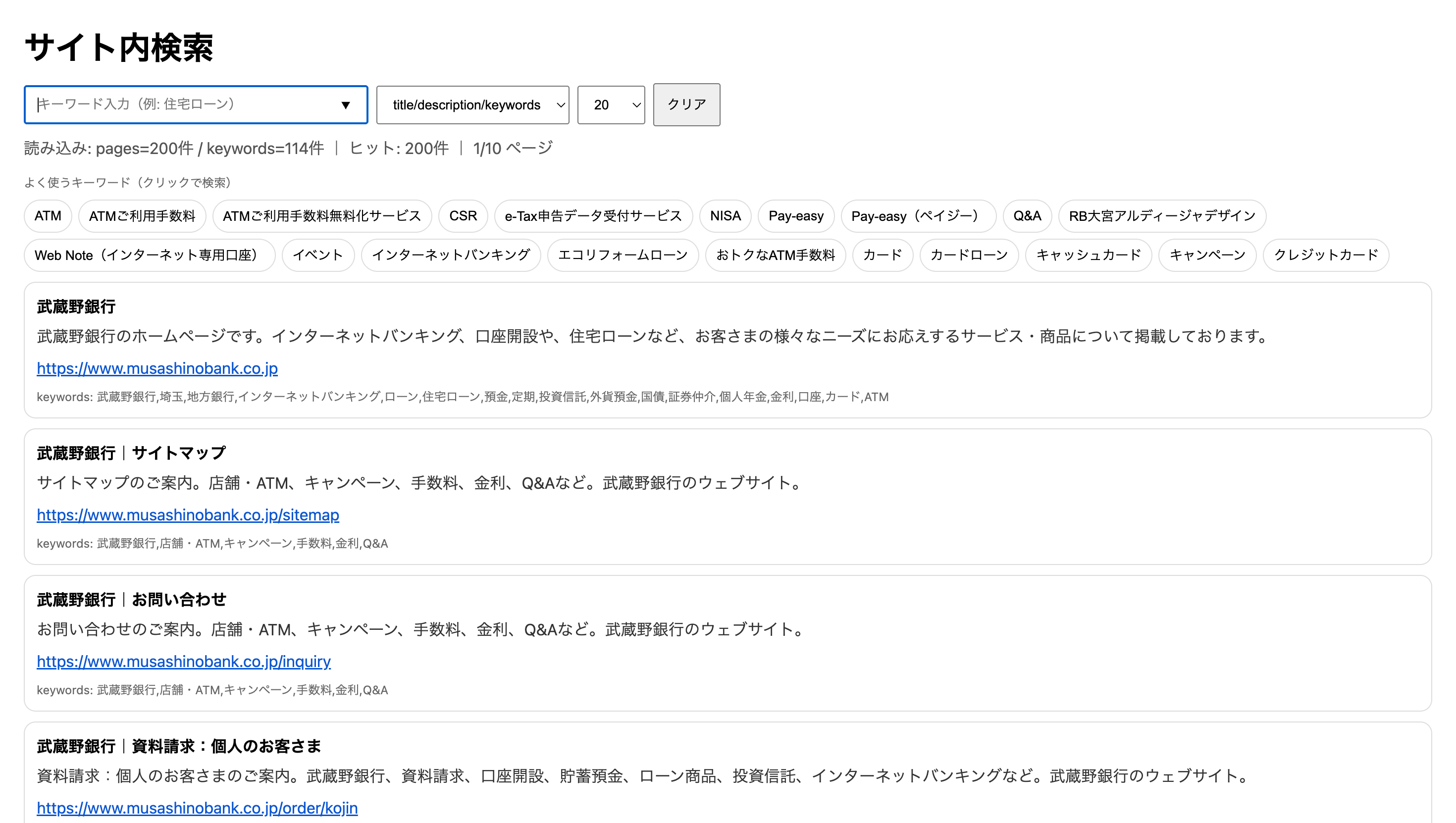Screen dimensions: 1456x823
Task: Open the inquiry page link
Action: pos(184,662)
